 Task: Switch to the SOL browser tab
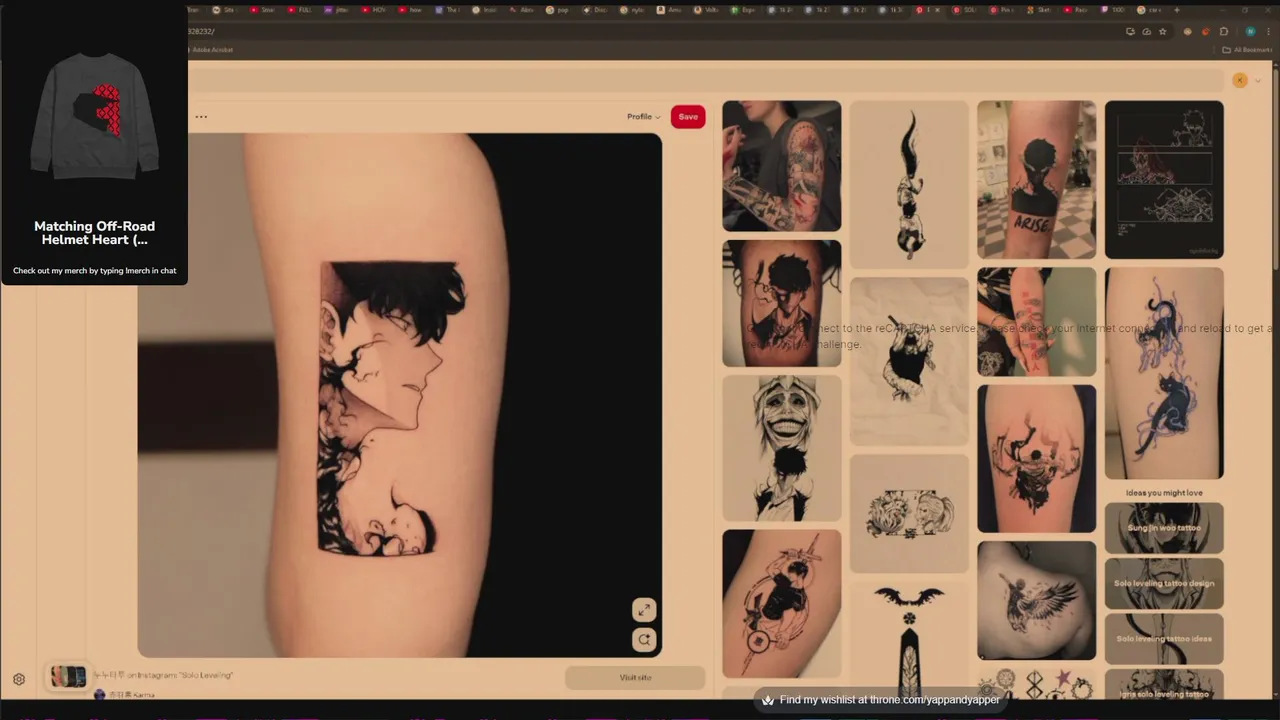(x=964, y=10)
